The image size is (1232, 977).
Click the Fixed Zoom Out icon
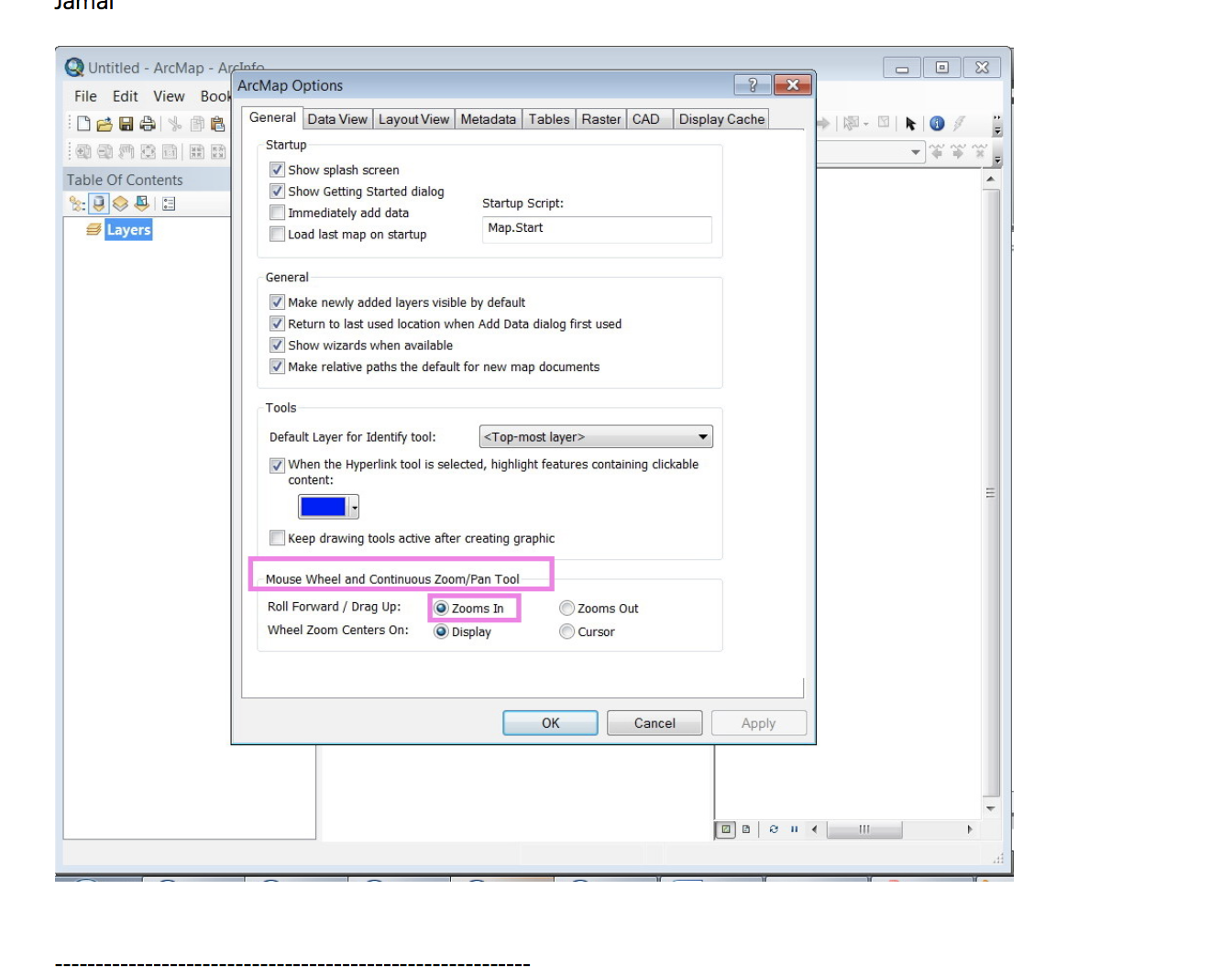click(218, 151)
